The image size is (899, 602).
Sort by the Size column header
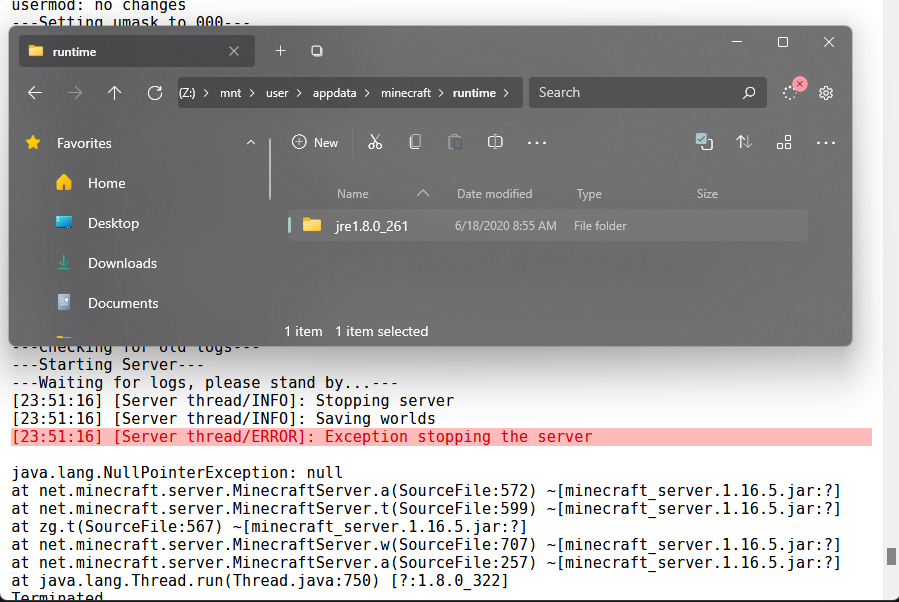707,194
